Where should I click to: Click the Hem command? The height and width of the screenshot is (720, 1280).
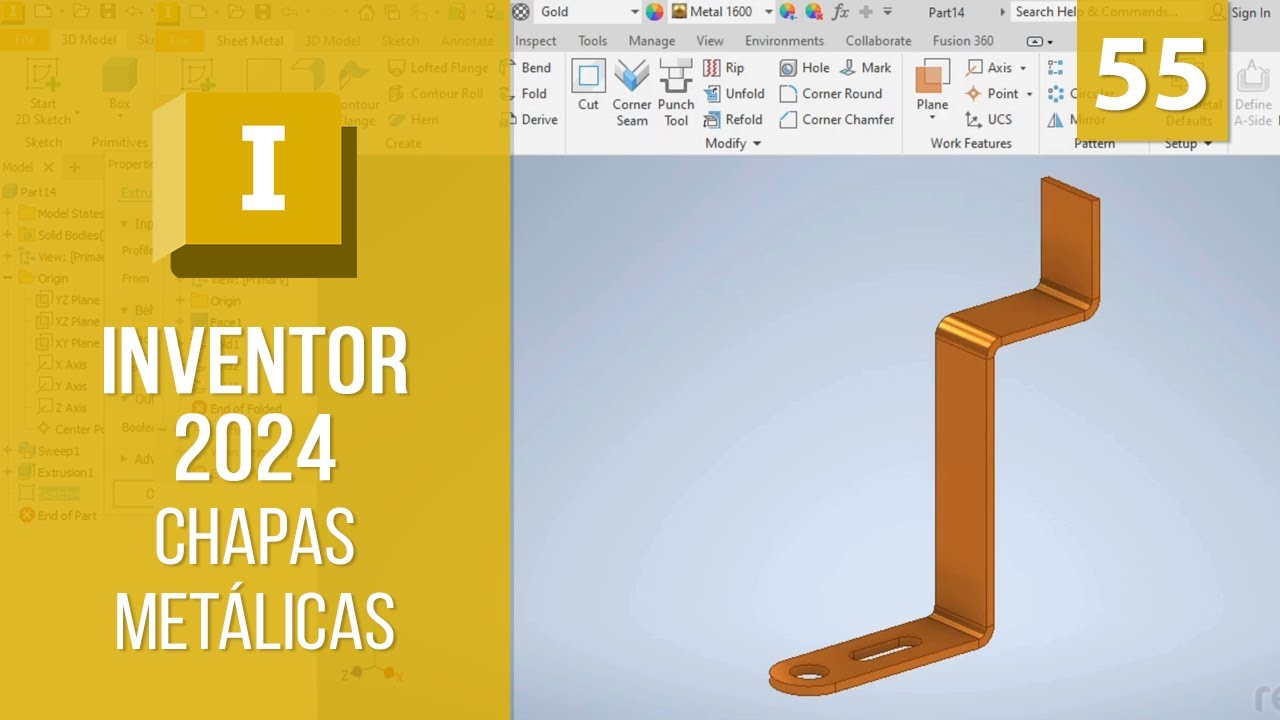pyautogui.click(x=413, y=119)
